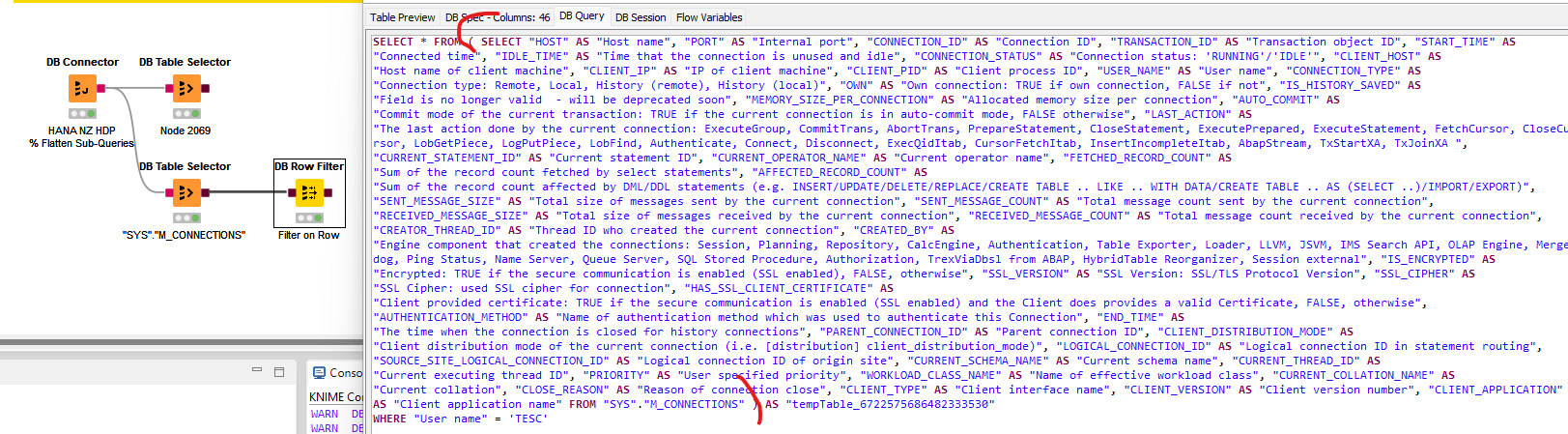Click the DB Connector output port

[x=100, y=89]
